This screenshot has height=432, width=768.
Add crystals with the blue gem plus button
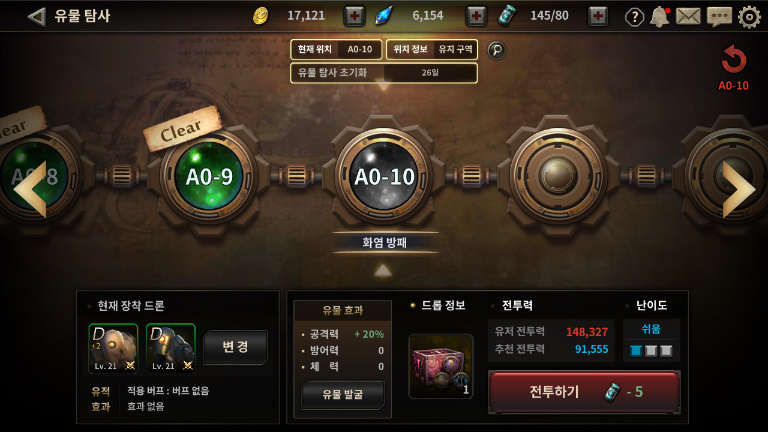coord(476,16)
